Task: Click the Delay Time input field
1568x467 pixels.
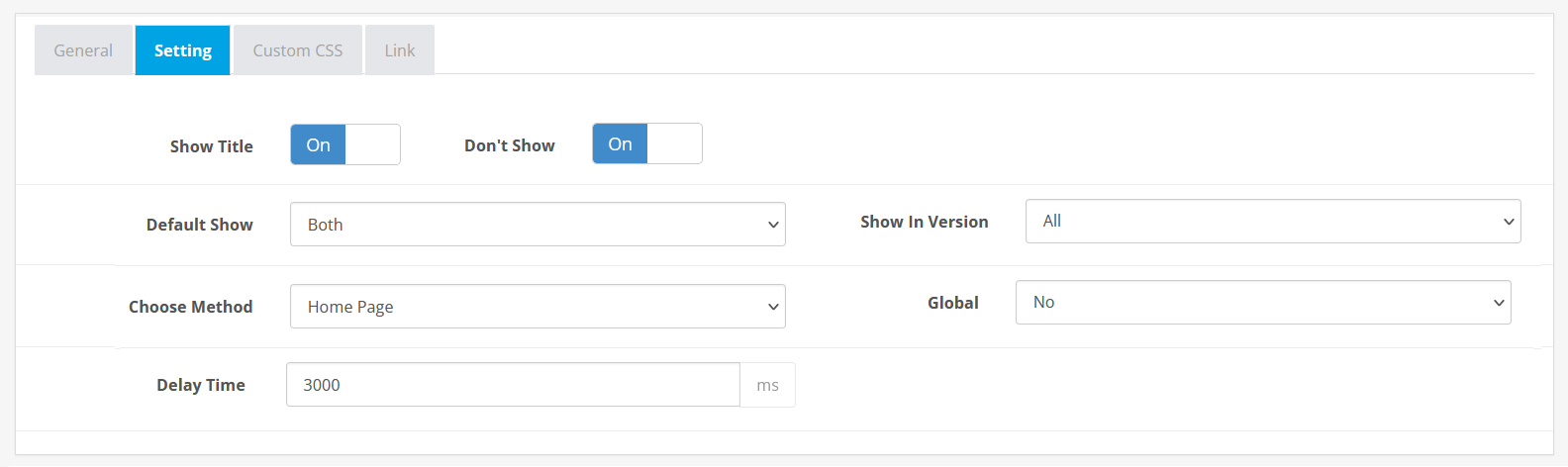Action: [x=512, y=385]
